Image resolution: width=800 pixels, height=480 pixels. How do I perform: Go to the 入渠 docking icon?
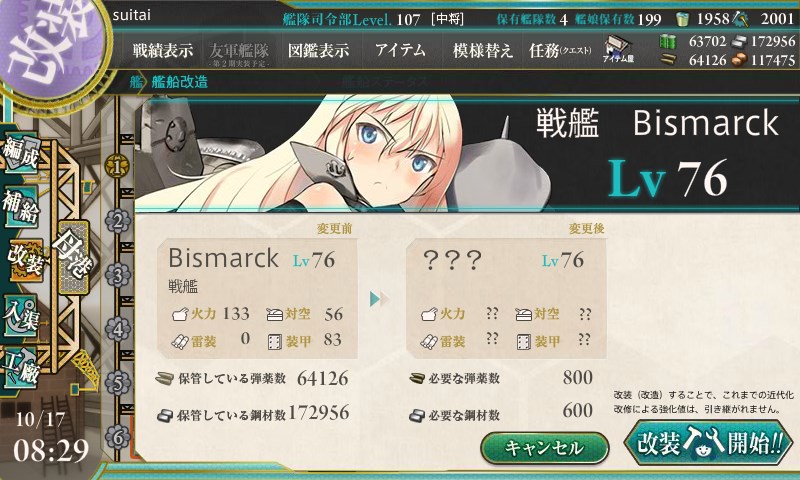click(x=21, y=315)
